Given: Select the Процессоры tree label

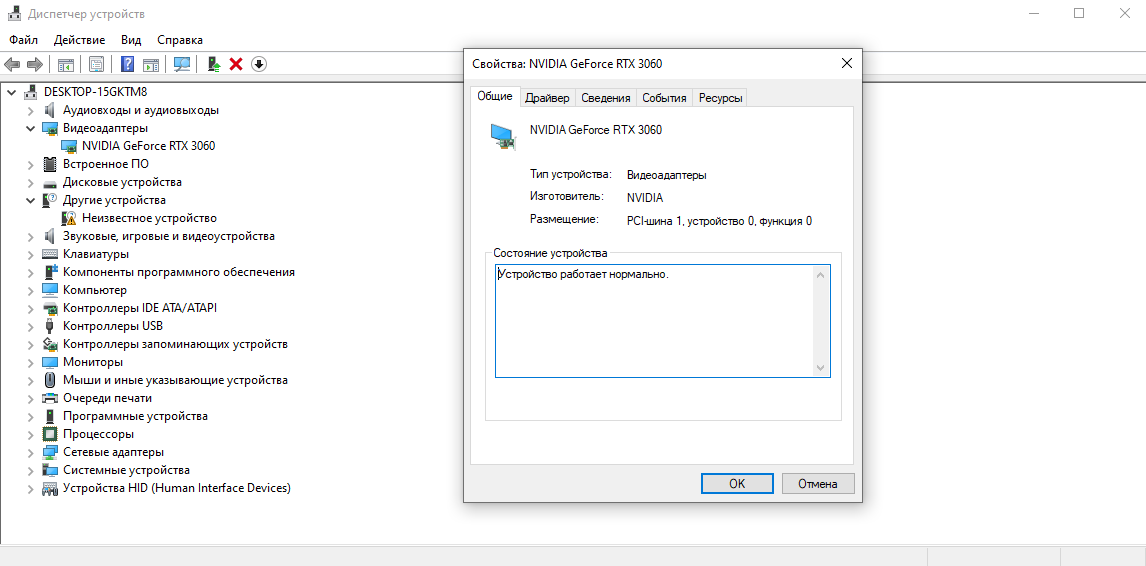Looking at the screenshot, I should tap(99, 434).
